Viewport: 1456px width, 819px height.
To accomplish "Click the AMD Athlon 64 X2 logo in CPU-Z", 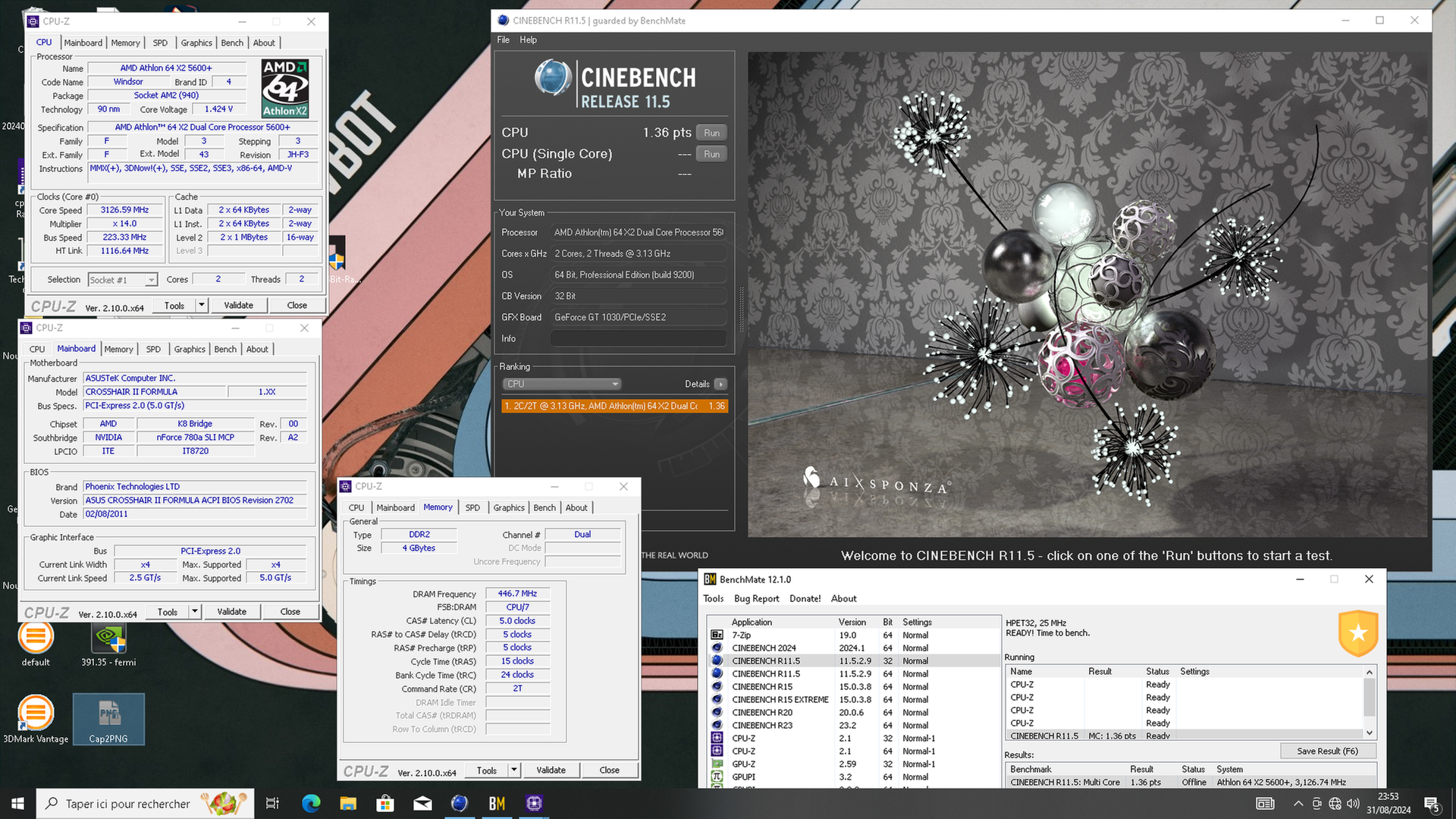I will (285, 89).
